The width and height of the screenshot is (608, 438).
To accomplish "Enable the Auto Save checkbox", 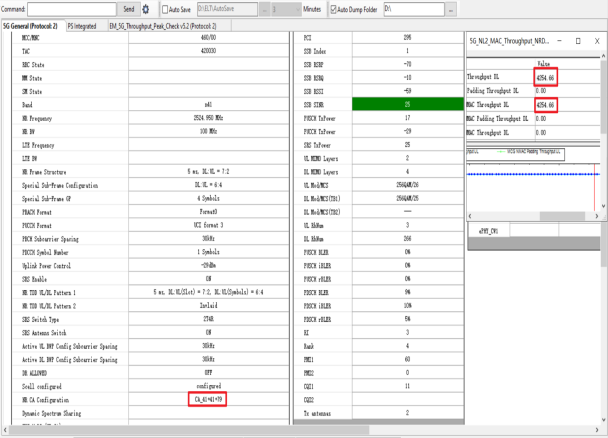I will pos(166,9).
